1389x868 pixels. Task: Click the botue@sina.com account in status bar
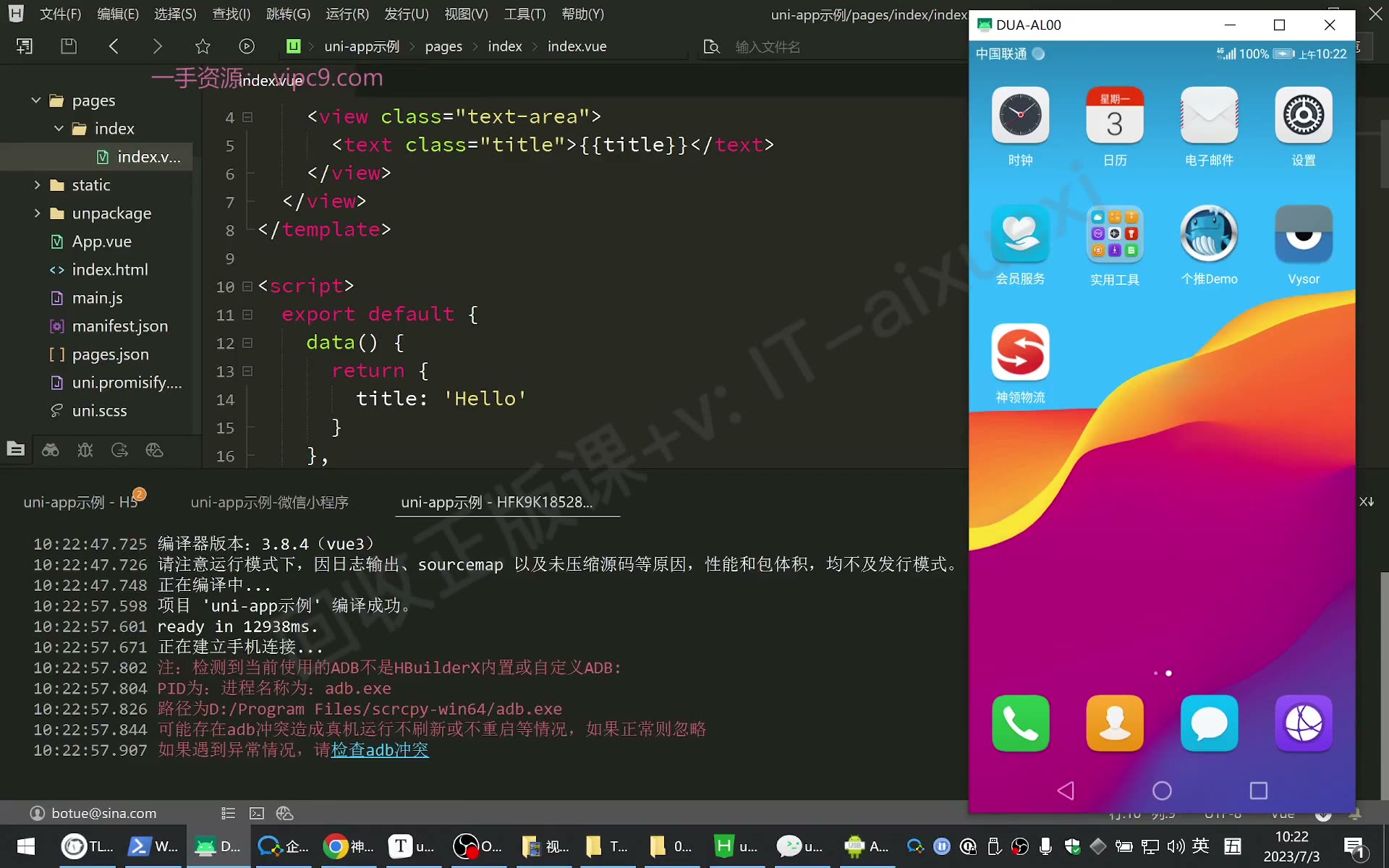coord(94,813)
